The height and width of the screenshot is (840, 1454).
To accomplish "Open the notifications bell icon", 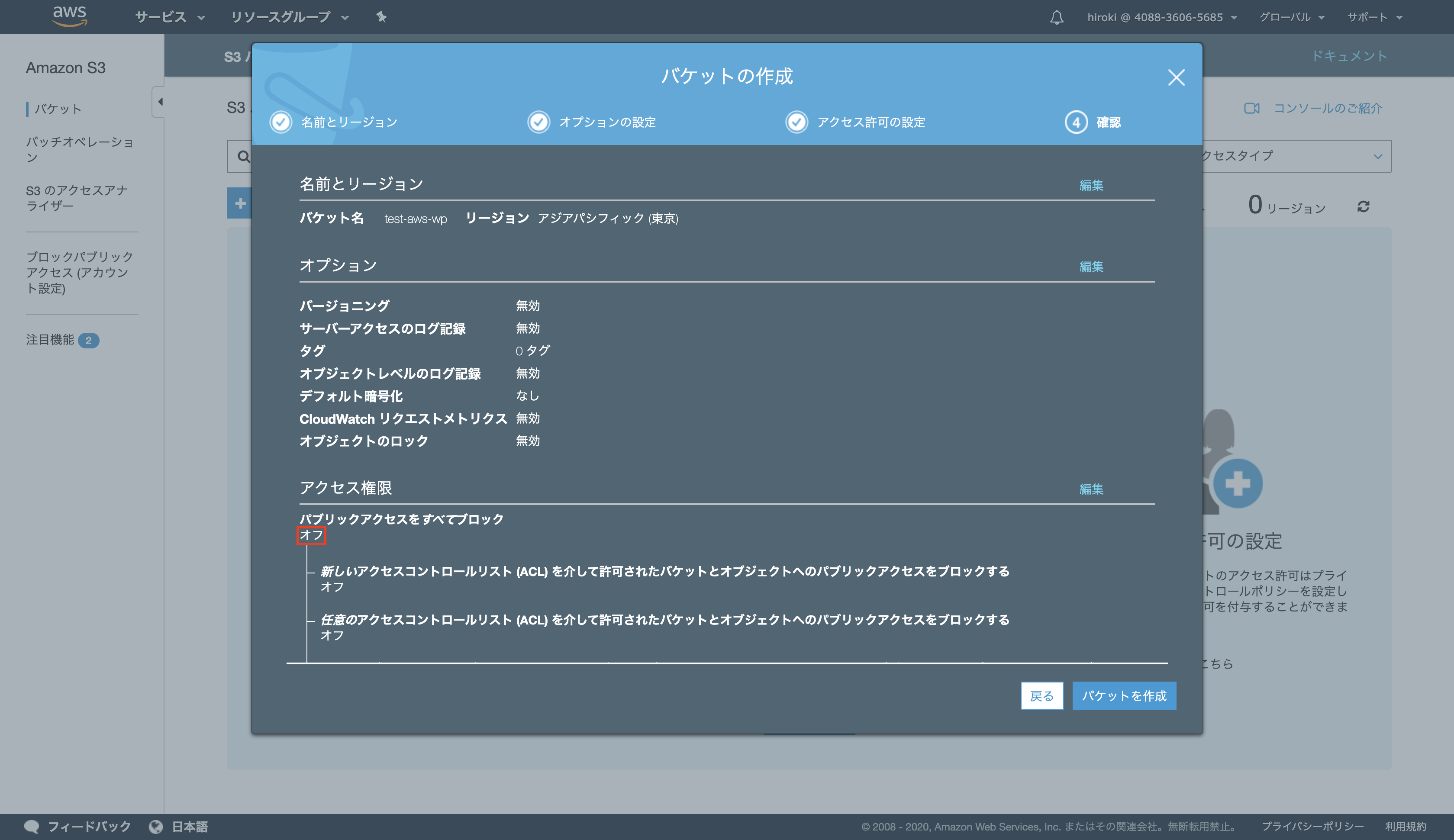I will click(1057, 17).
